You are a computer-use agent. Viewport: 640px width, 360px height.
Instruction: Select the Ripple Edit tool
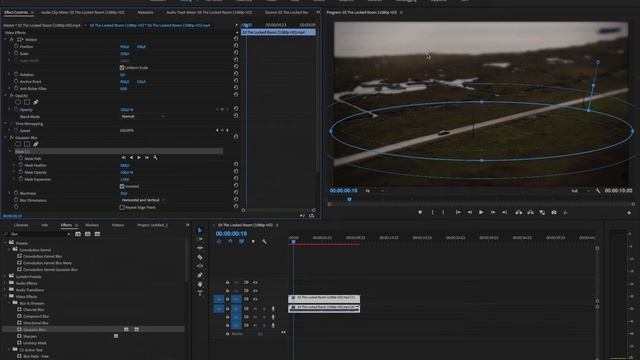pos(200,248)
